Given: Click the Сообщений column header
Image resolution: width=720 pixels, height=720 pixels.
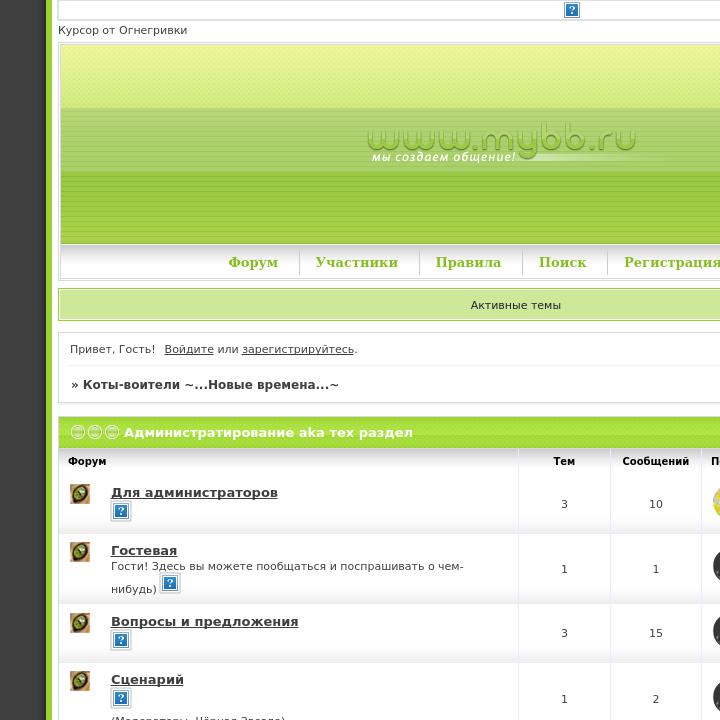Looking at the screenshot, I should (x=656, y=461).
